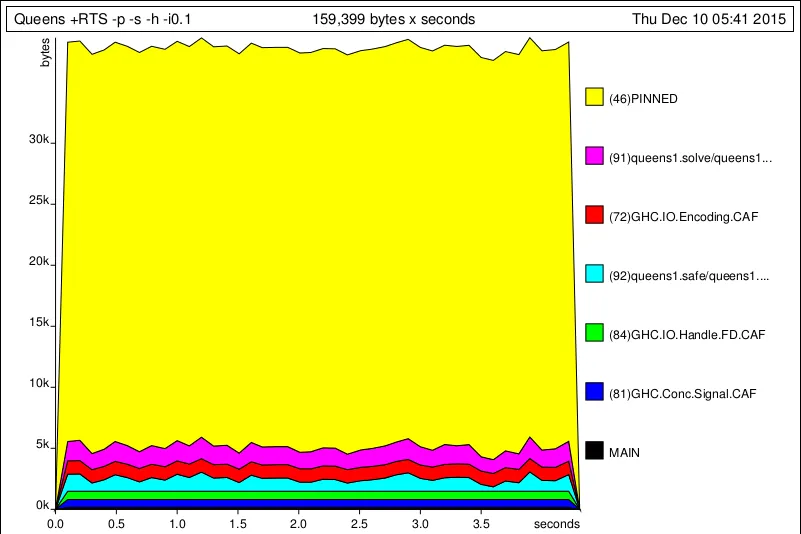Click the '10k' y-axis tick label
Viewport: 801px width, 534px height.
pyautogui.click(x=39, y=383)
